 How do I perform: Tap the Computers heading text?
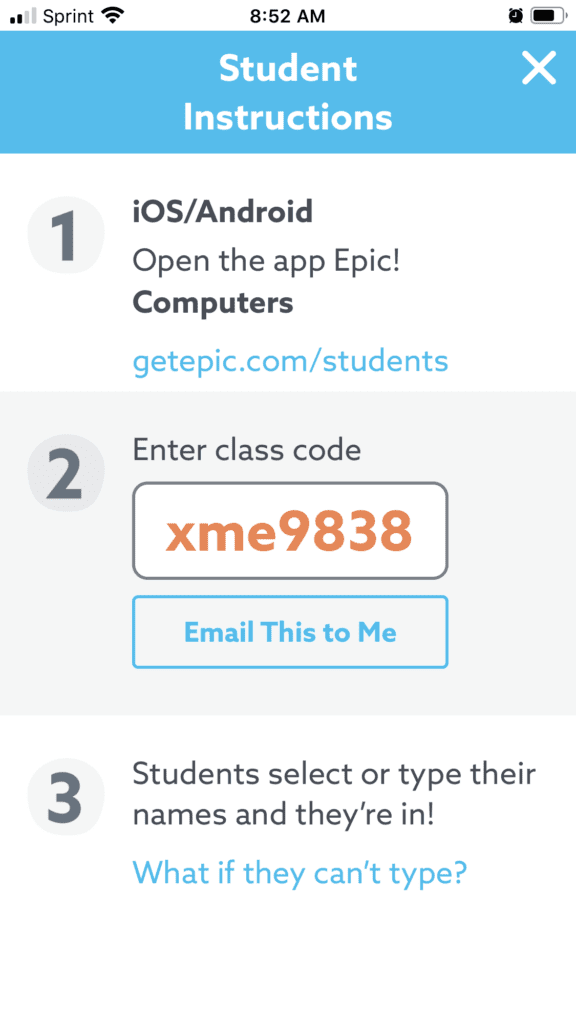coord(213,302)
